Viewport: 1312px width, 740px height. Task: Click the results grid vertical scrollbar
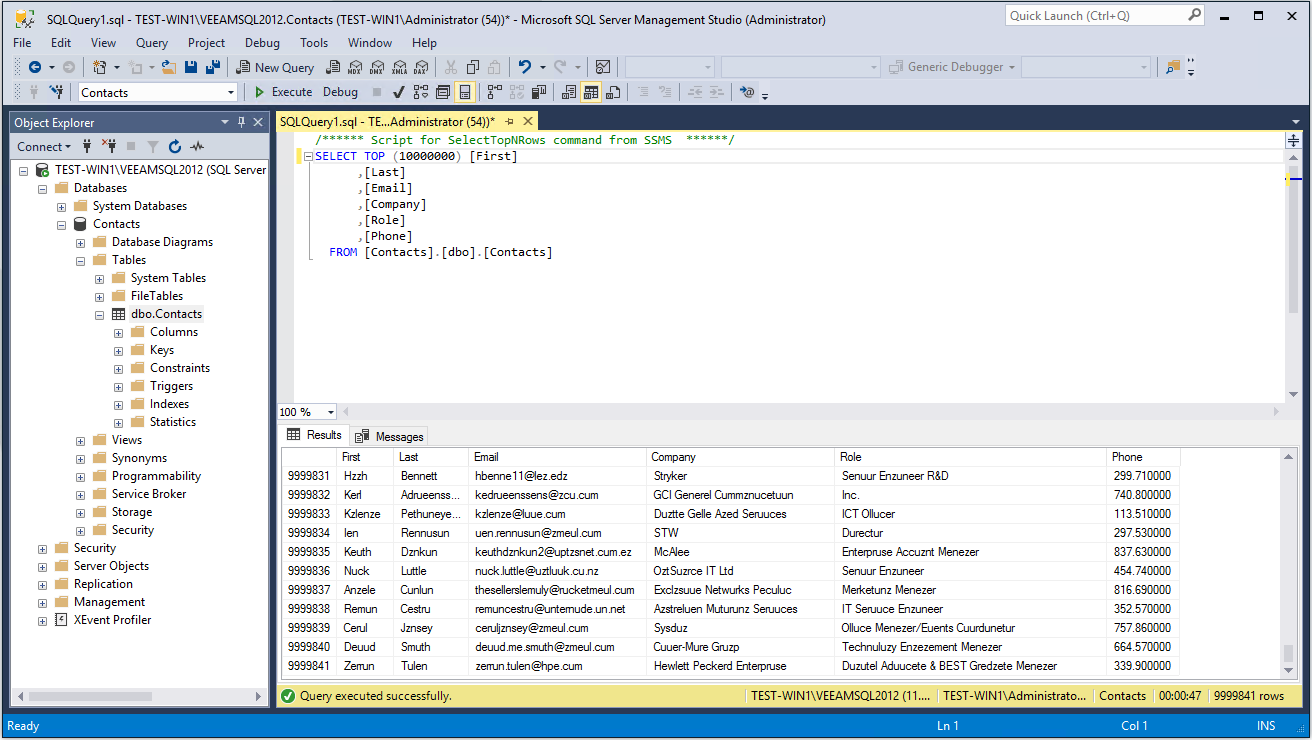point(1288,563)
